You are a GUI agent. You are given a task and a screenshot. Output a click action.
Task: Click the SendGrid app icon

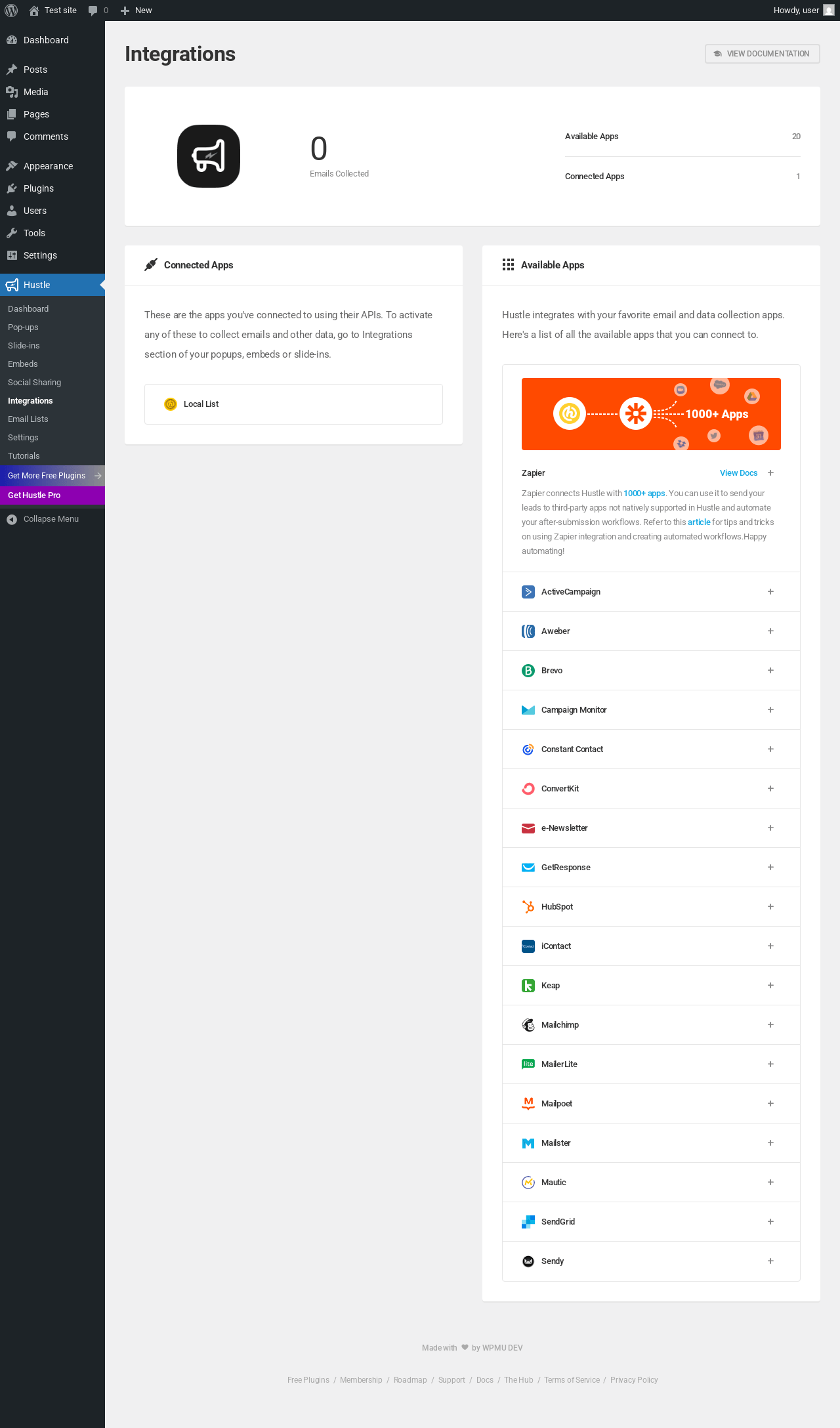point(528,1222)
